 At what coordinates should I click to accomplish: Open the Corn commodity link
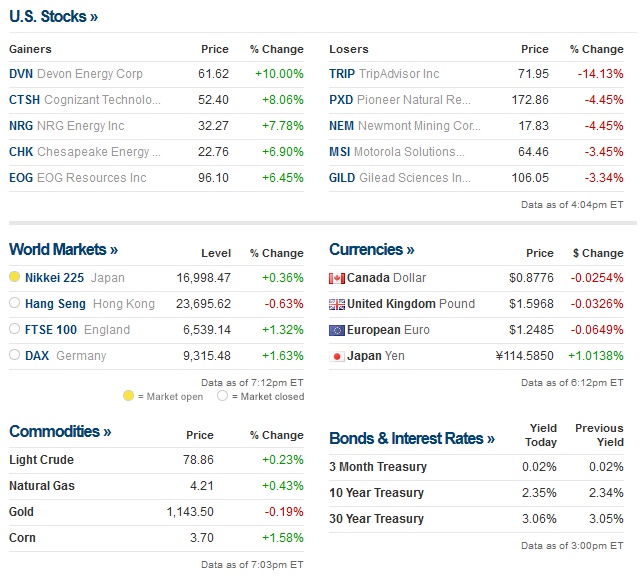(22, 538)
